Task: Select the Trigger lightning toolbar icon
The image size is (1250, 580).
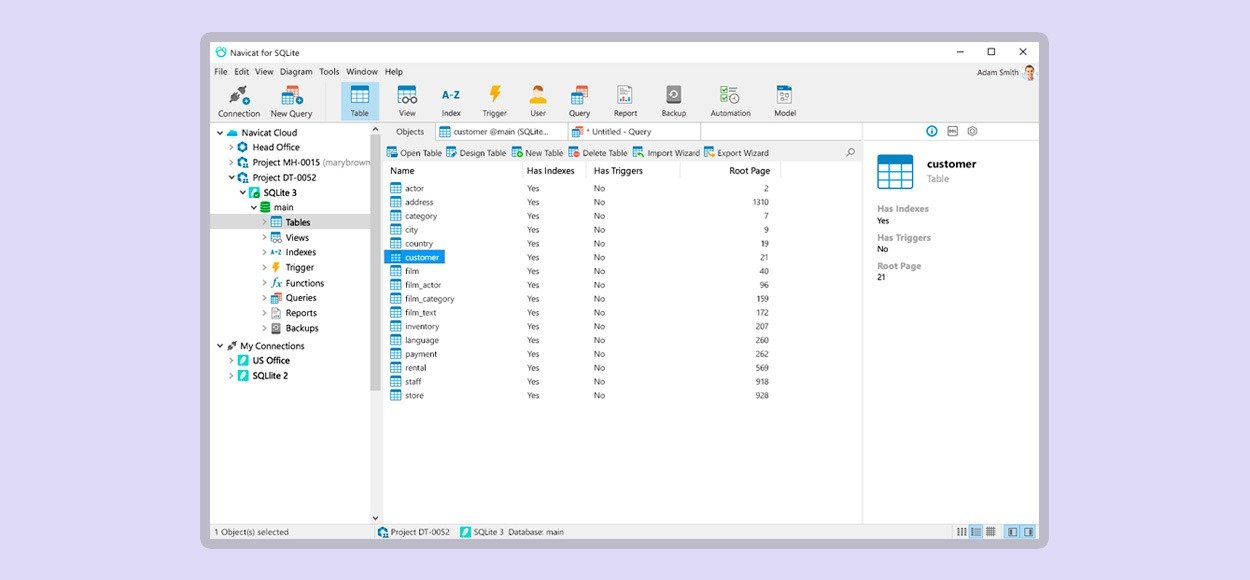Action: tap(495, 101)
